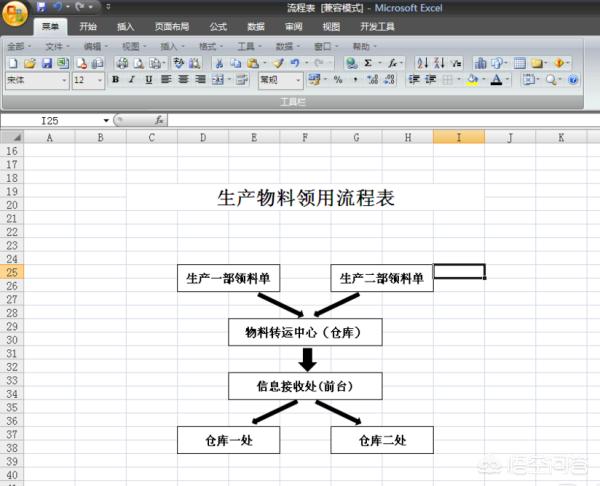The width and height of the screenshot is (600, 486).
Task: Click the Save icon in the toolbar
Action: tap(46, 63)
